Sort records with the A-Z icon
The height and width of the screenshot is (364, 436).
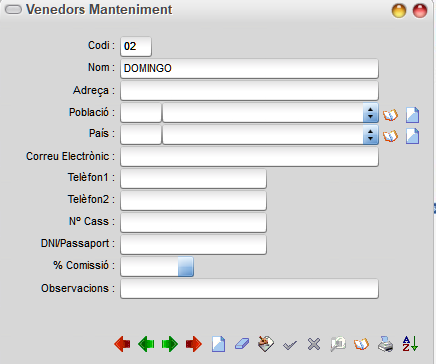point(410,344)
